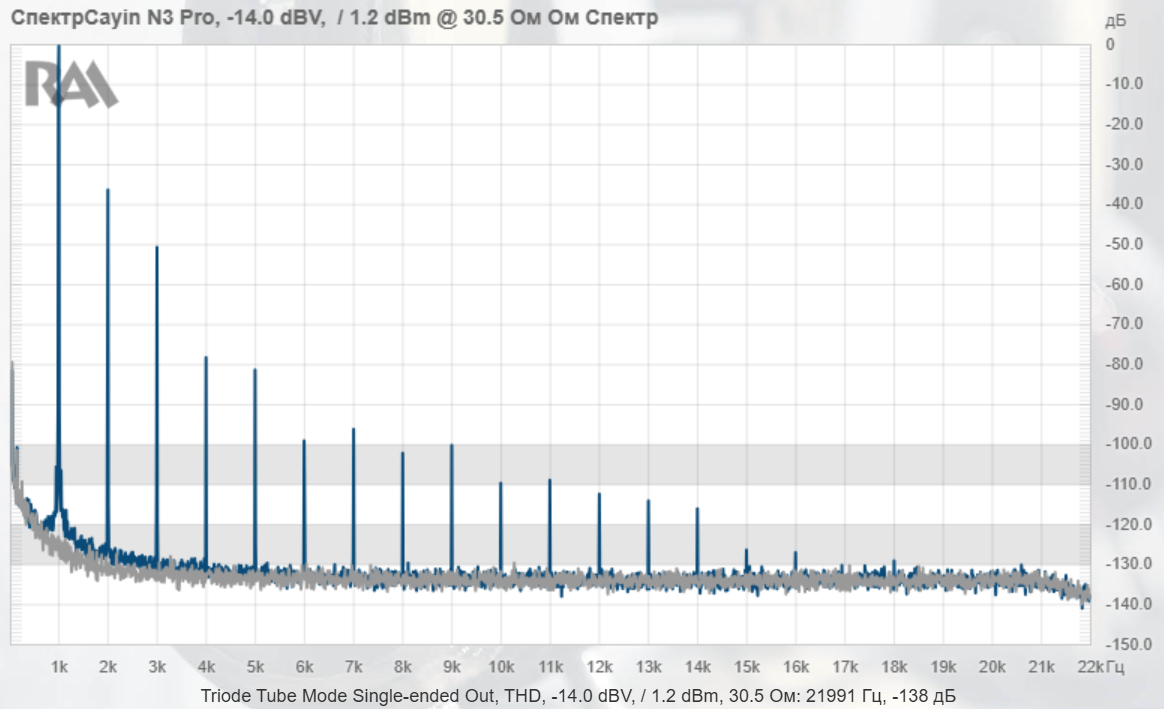
Task: Click the 2k frequency axis label
Action: 108,667
